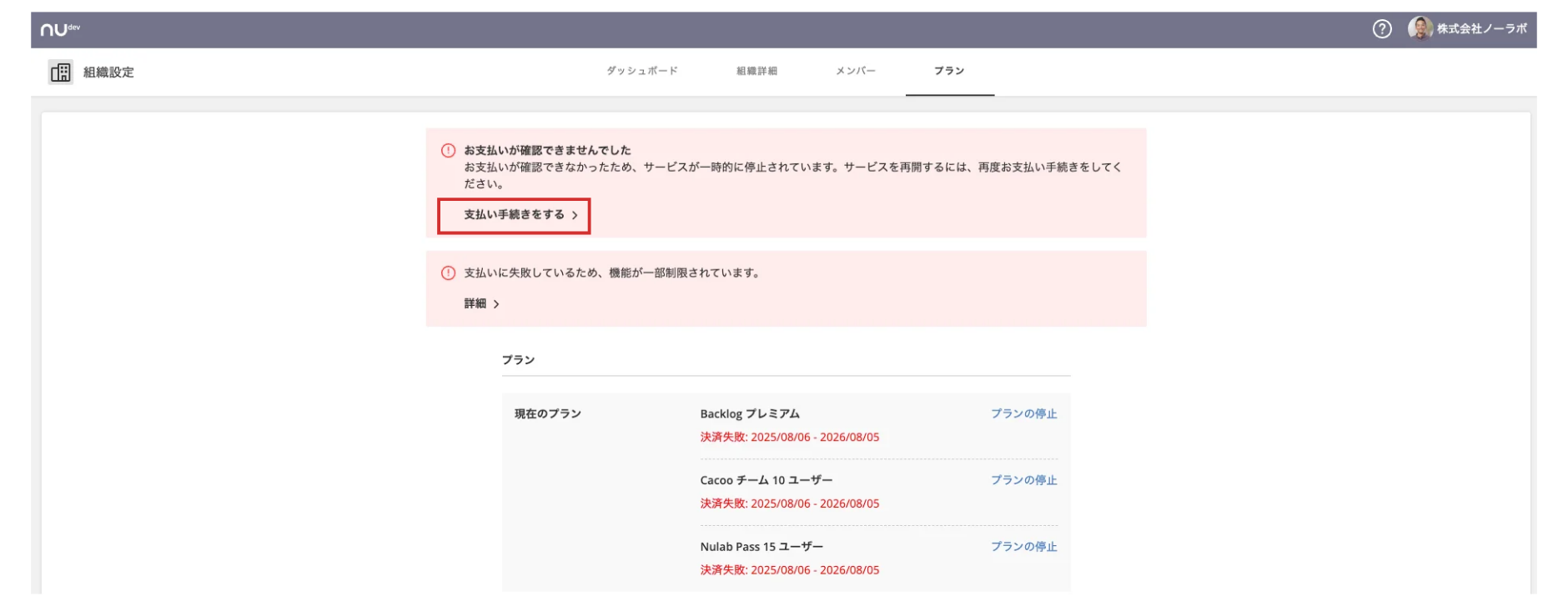Click Nulab Pass 15 ユーザー plan name

(x=761, y=548)
